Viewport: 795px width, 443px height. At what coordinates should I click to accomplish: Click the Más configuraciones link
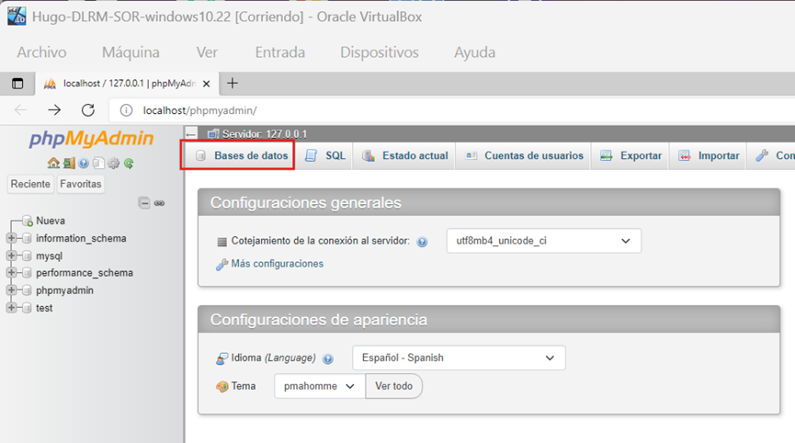(277, 264)
